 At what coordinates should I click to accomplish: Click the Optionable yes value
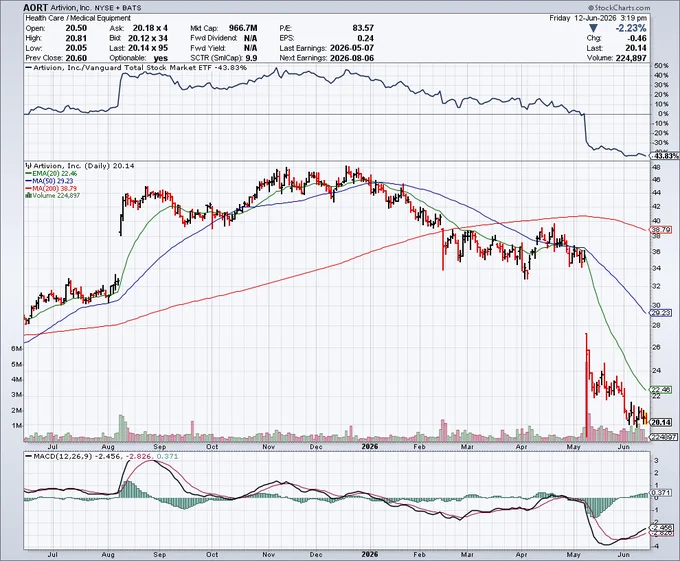click(160, 58)
